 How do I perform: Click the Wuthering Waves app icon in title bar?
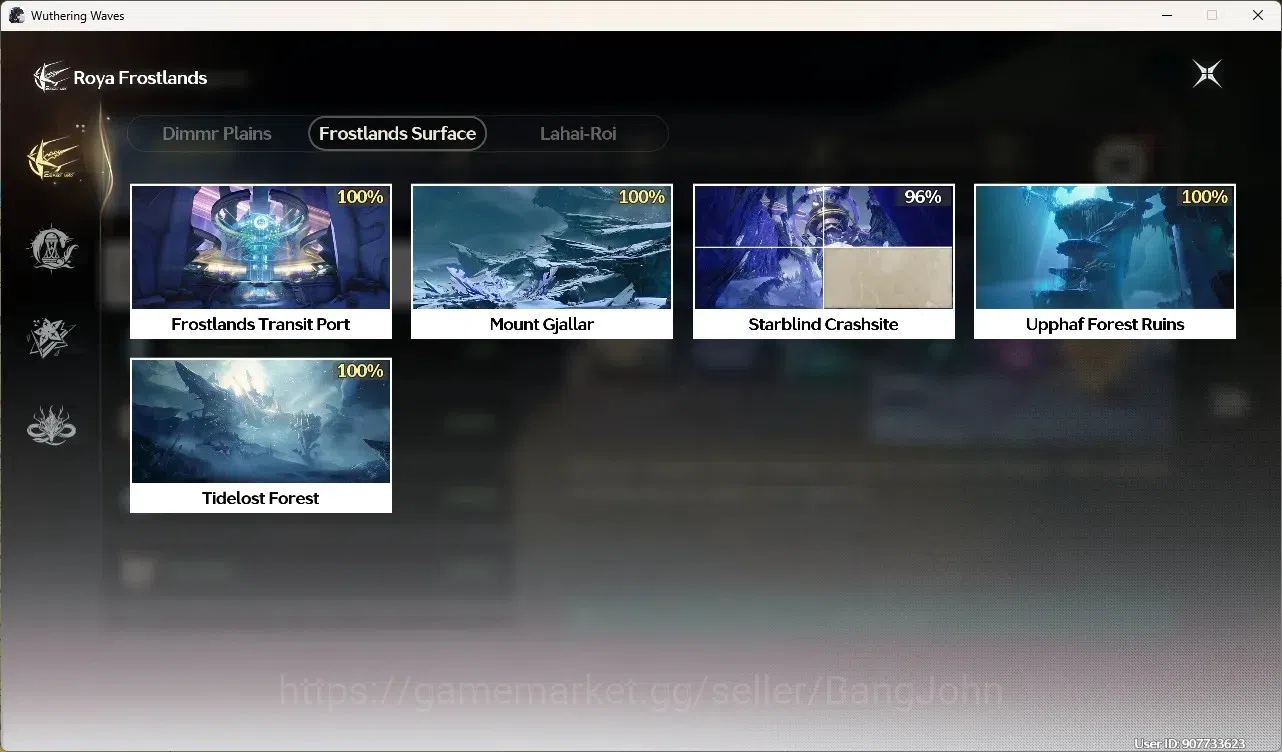pyautogui.click(x=16, y=15)
